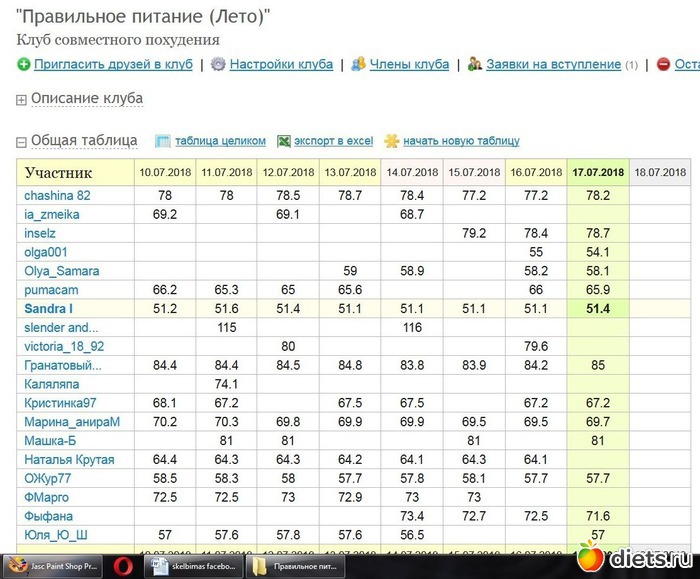Click the membership requests person icon

(475, 64)
